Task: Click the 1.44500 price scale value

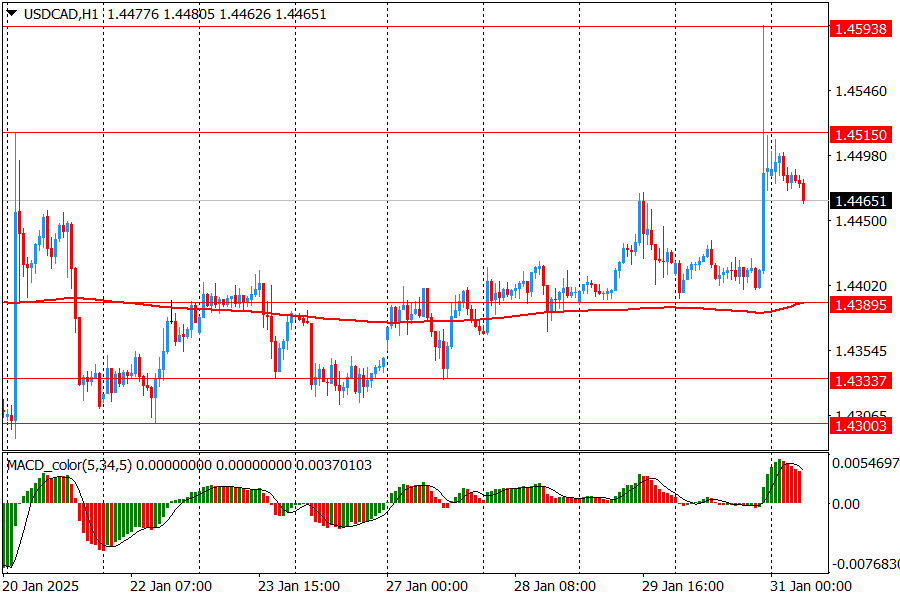Action: tap(861, 221)
